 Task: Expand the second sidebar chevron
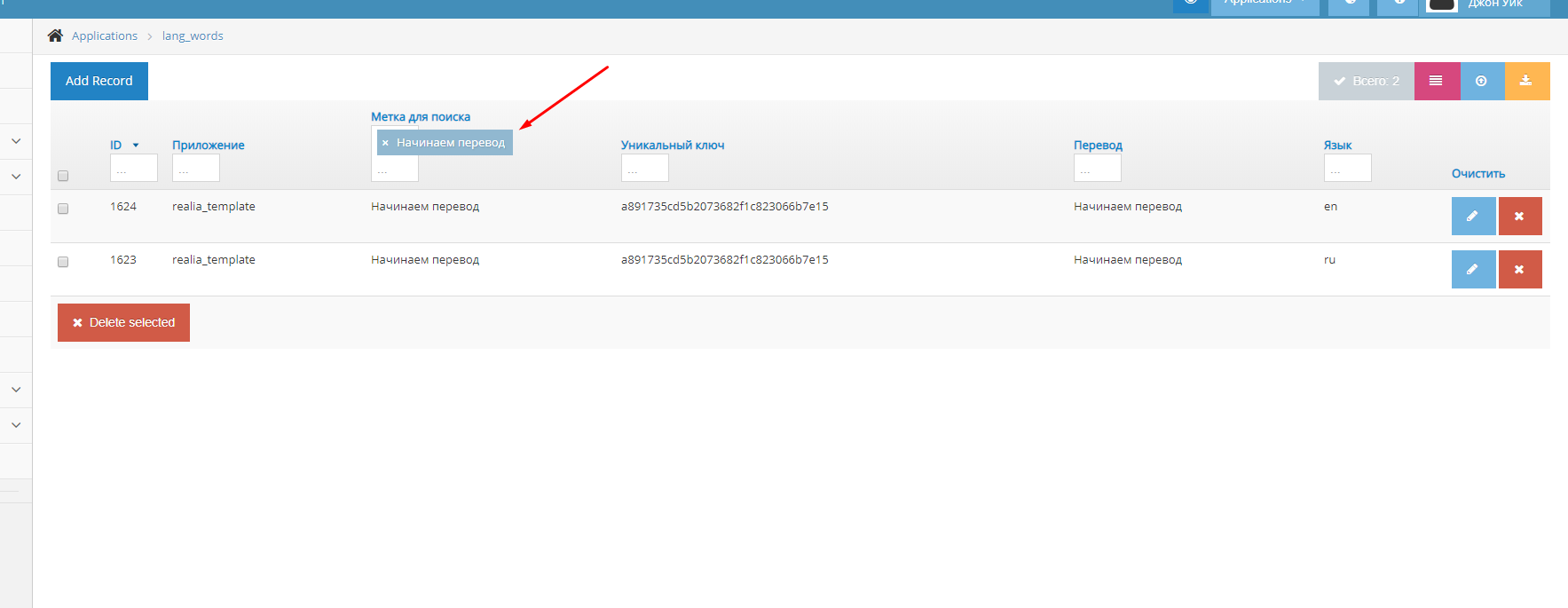point(16,177)
